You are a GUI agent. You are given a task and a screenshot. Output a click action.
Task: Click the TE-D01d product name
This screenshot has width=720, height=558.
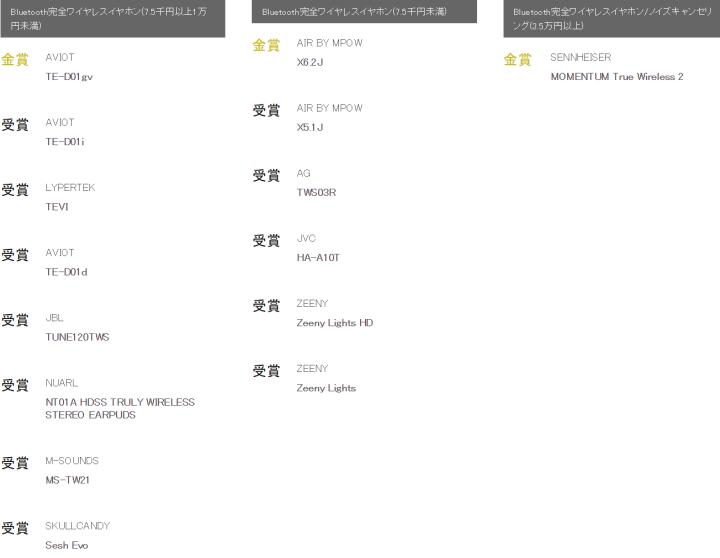point(67,272)
